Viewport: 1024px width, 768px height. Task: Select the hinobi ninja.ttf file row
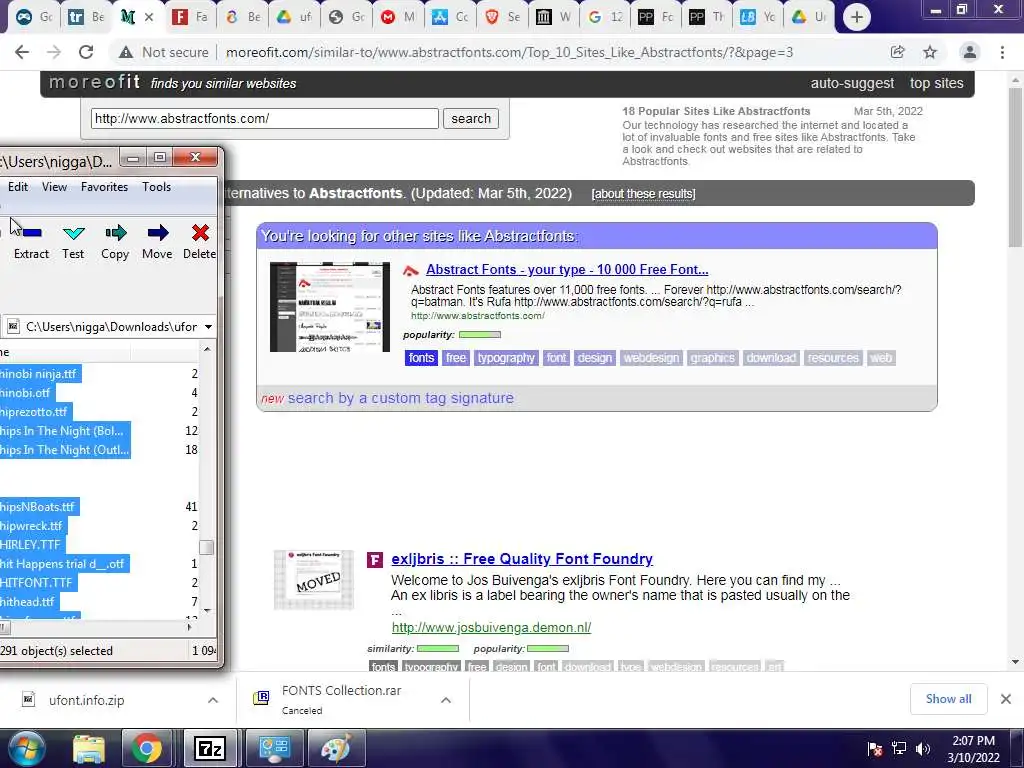click(40, 374)
